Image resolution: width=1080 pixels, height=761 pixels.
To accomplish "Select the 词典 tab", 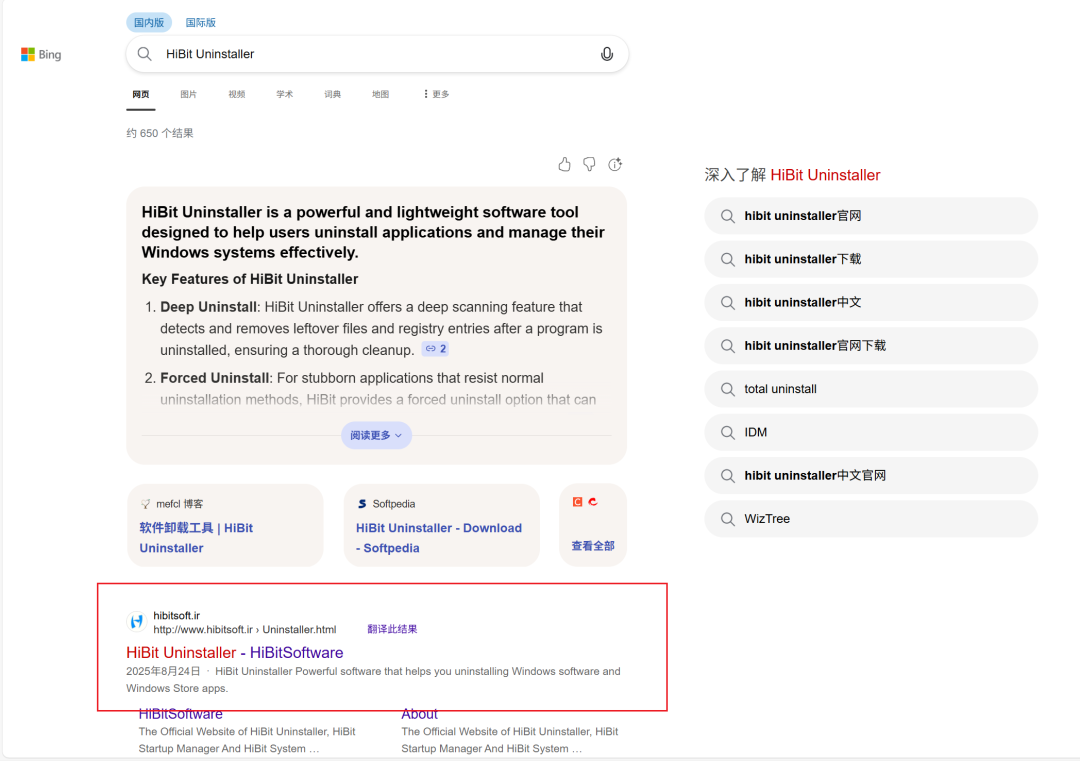I will [x=333, y=94].
